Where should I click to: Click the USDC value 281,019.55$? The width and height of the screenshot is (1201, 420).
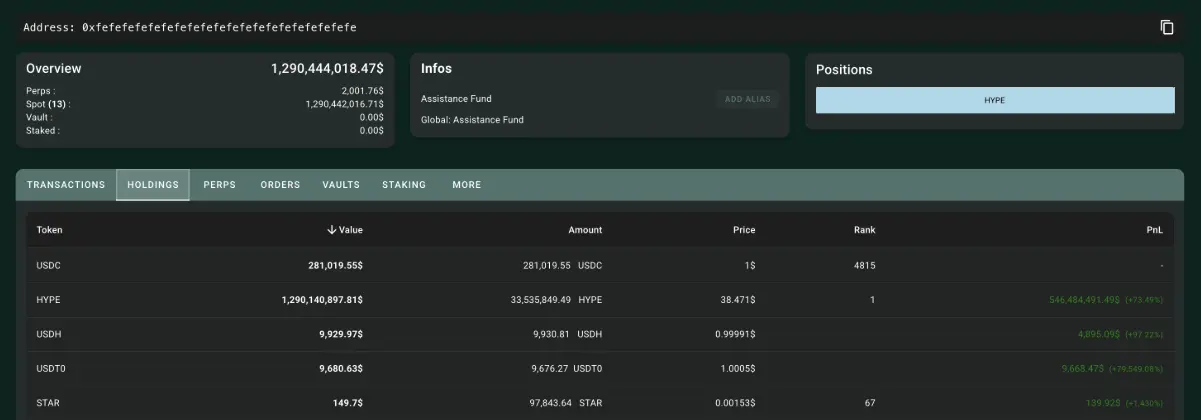(335, 265)
